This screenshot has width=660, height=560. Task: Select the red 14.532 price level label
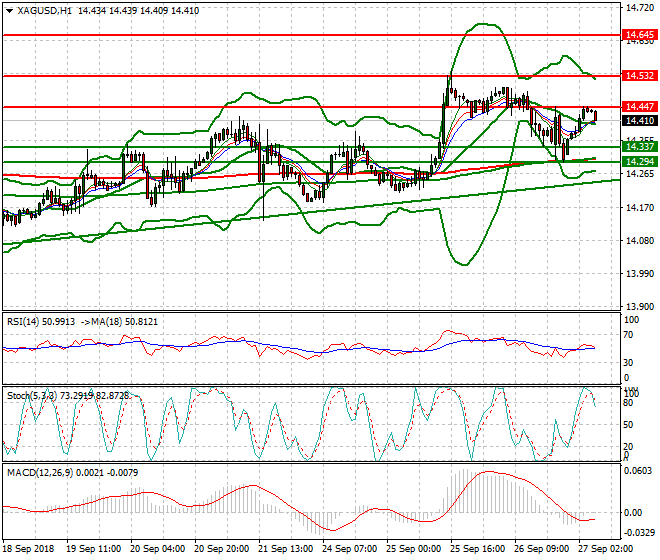[639, 76]
